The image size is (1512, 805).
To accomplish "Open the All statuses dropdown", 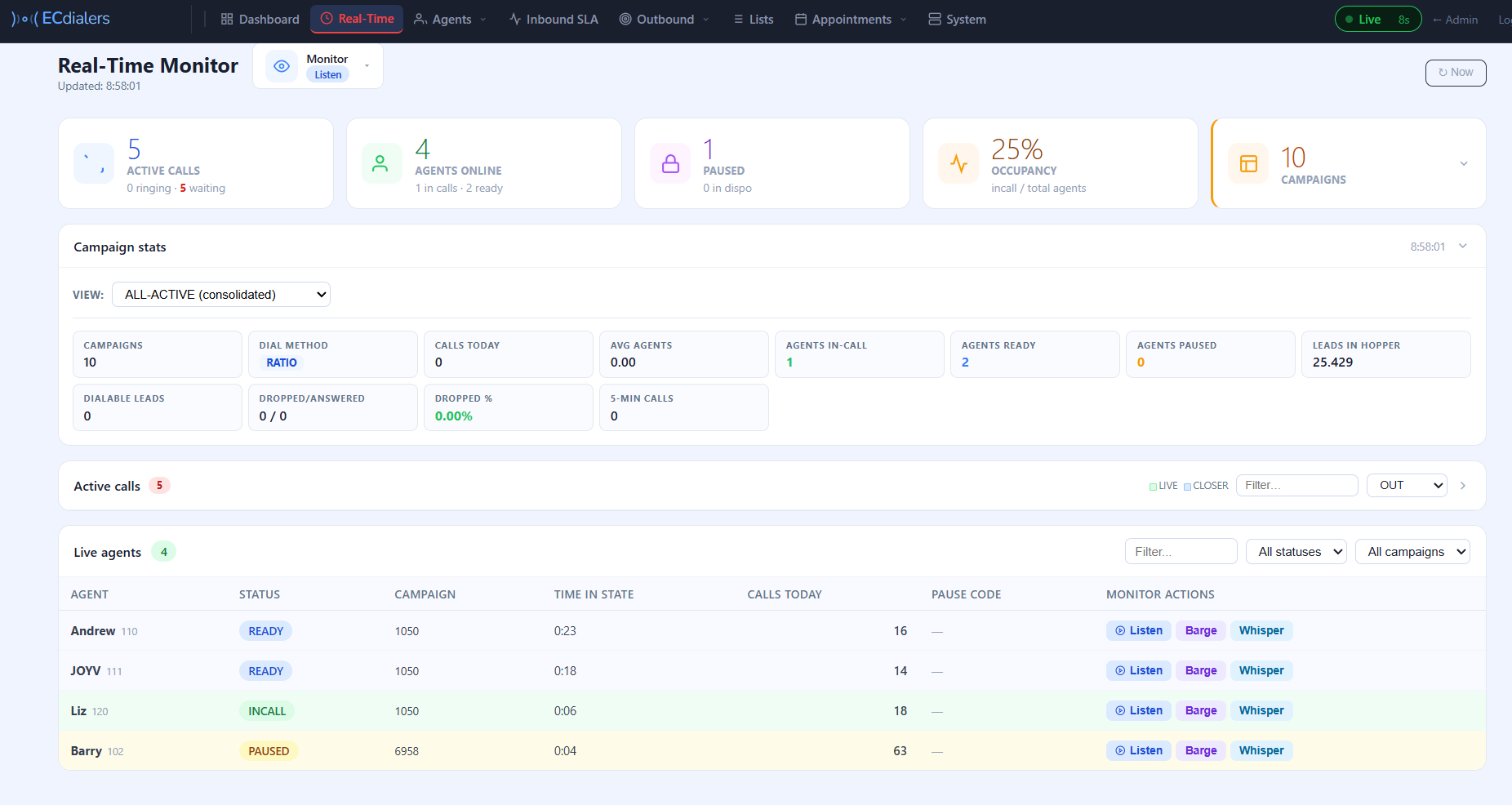I will click(1296, 552).
